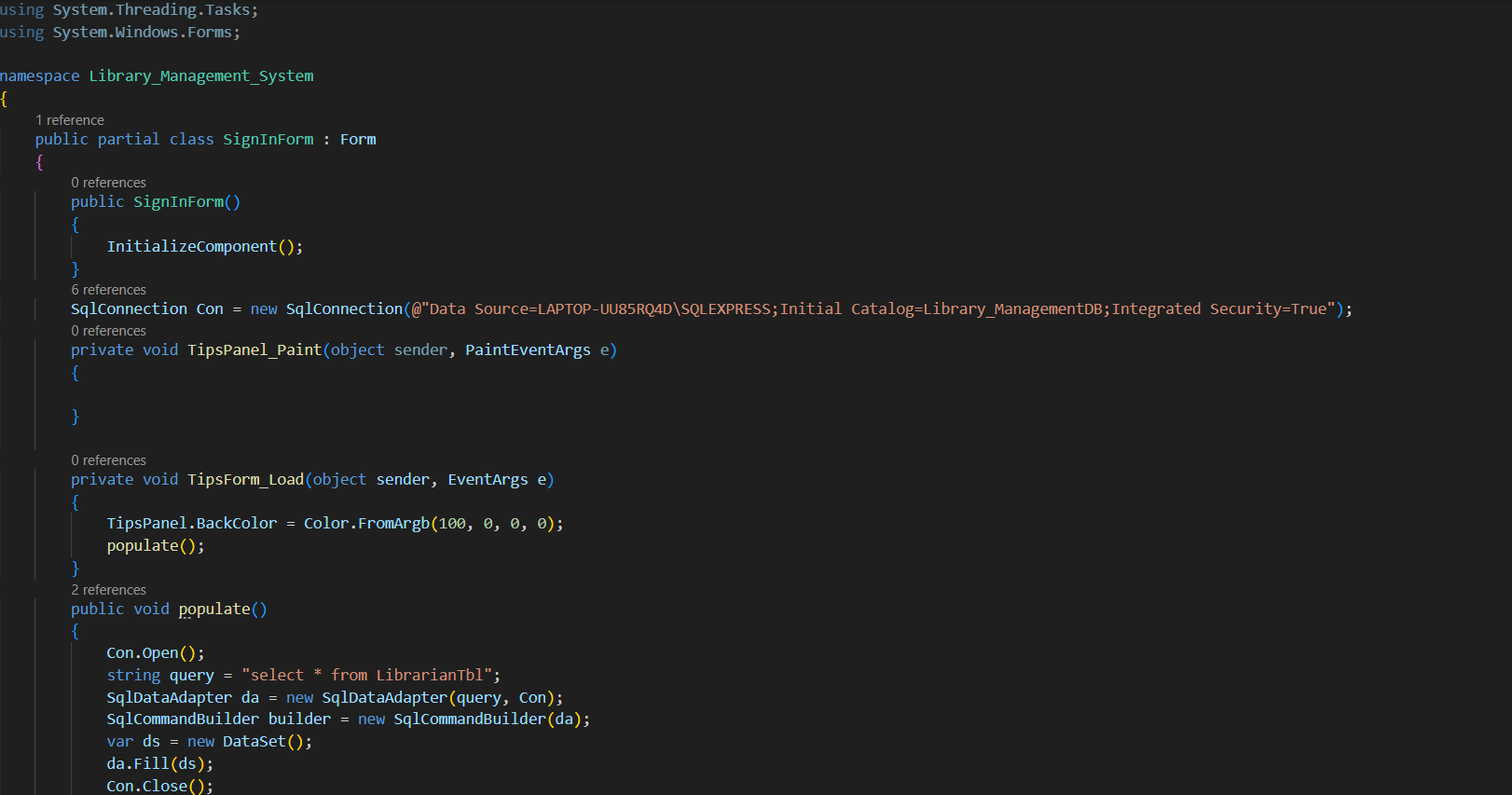Click the Color.FromArgb call
The height and width of the screenshot is (795, 1512).
point(366,523)
